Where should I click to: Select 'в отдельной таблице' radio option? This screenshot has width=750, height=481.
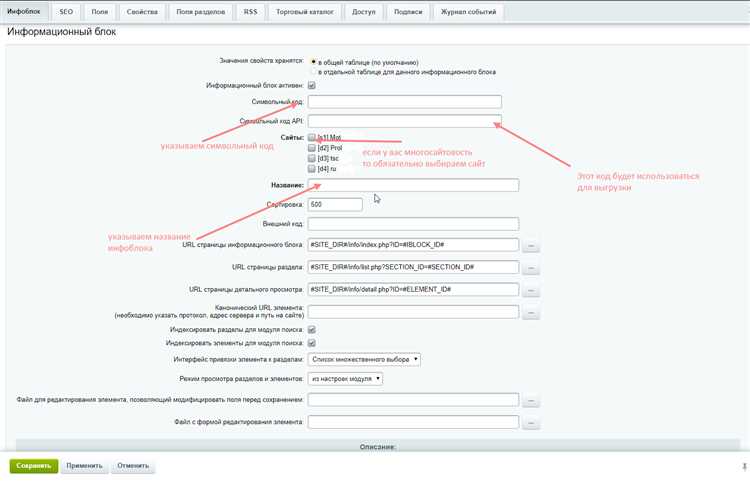313,72
